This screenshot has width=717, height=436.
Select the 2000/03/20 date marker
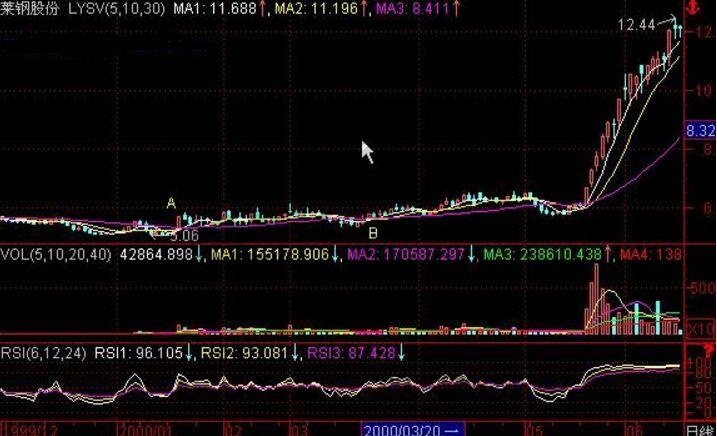coord(400,428)
